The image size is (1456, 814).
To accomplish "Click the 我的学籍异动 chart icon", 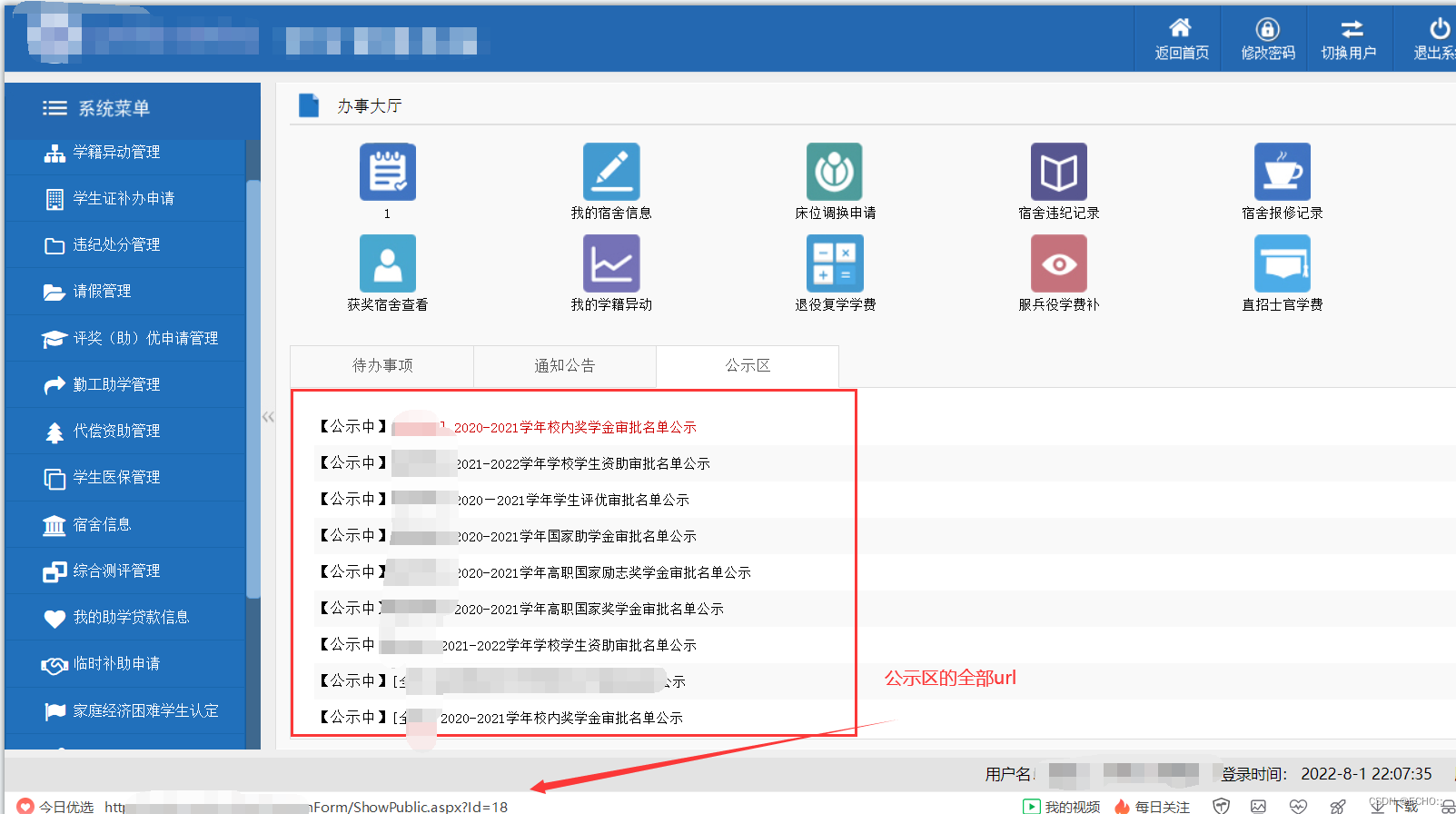I will click(611, 263).
